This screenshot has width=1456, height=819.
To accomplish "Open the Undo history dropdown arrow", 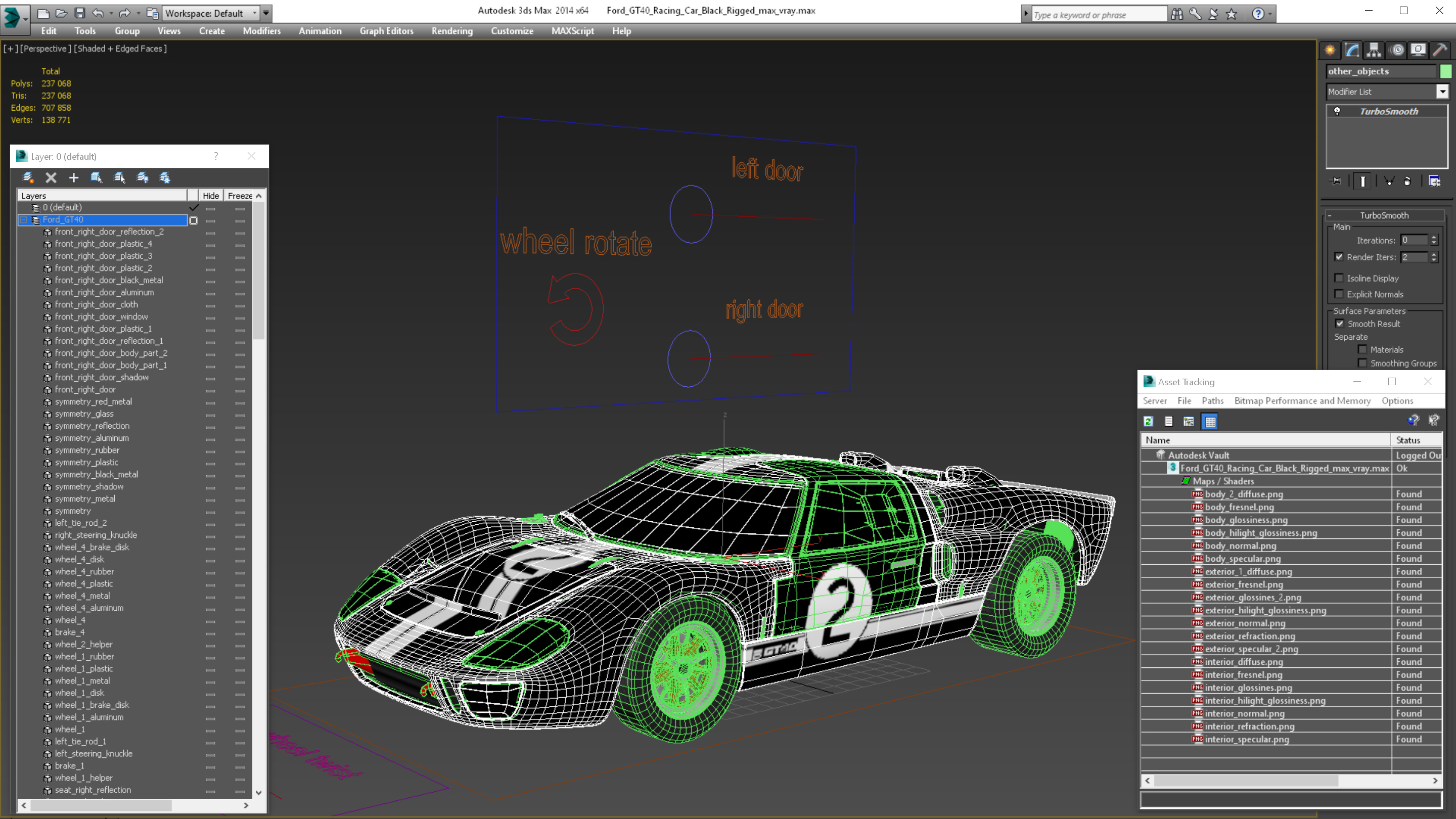I will click(x=110, y=13).
